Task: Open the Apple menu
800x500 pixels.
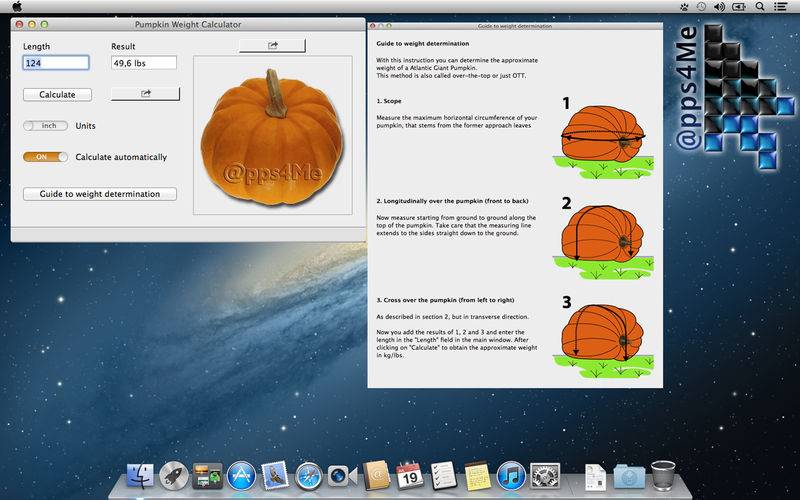Action: [x=17, y=6]
